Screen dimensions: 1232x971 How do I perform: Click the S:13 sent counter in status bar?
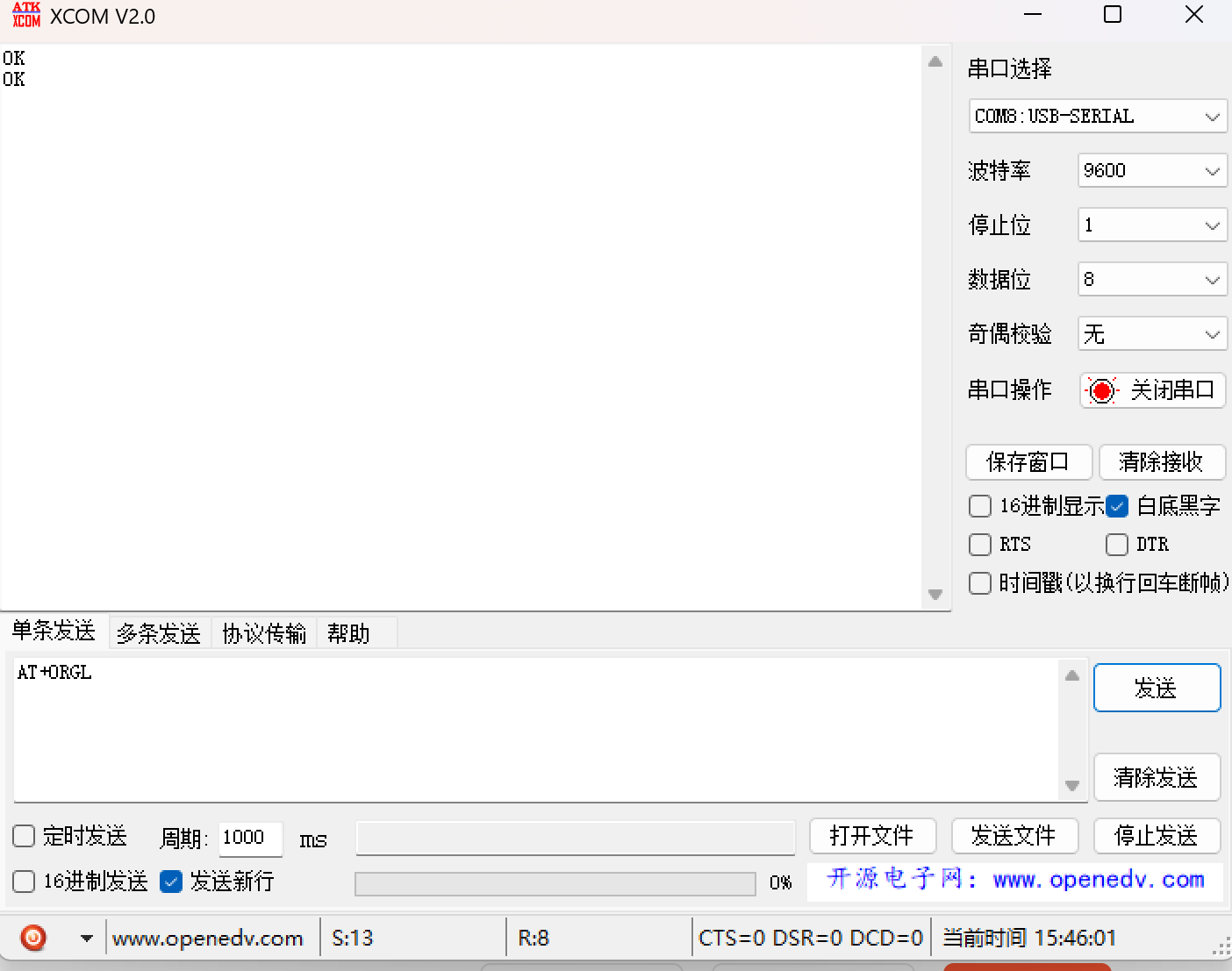pos(353,939)
